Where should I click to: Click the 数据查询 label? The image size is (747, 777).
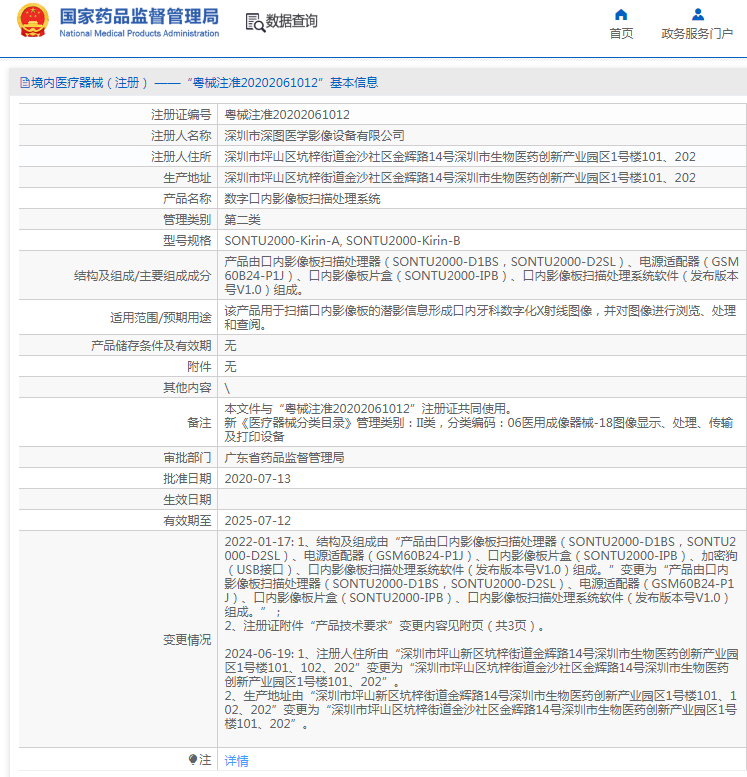pos(291,21)
